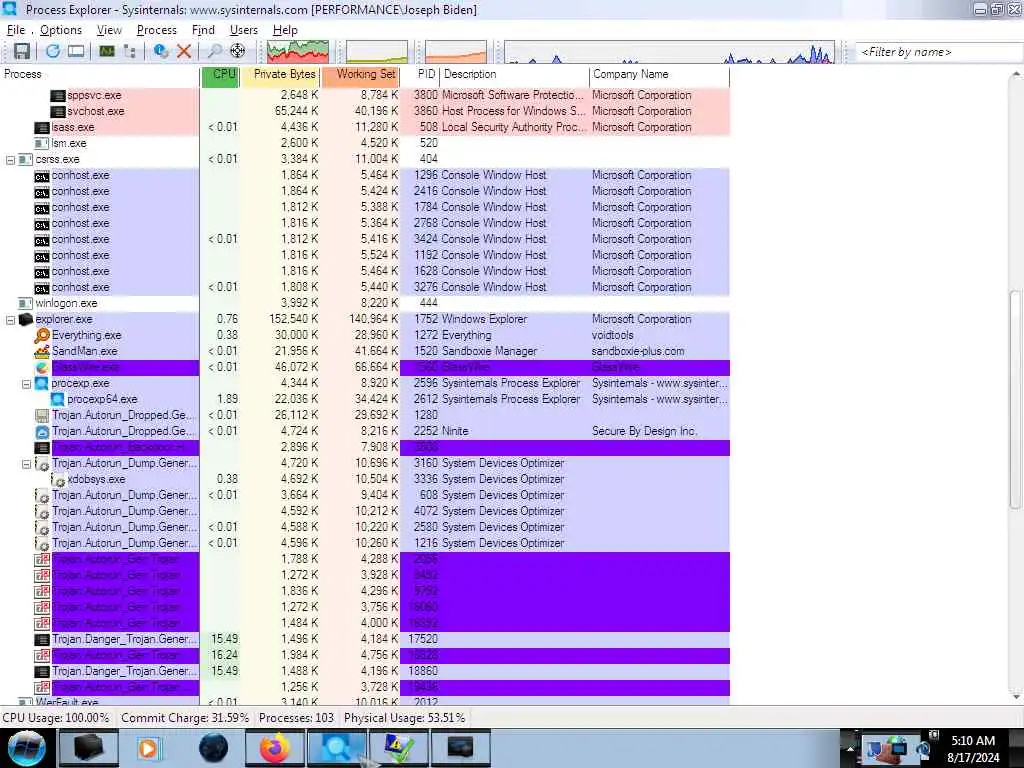Select conhost.exe with PID 3276
The height and width of the screenshot is (768, 1024).
coord(364,287)
